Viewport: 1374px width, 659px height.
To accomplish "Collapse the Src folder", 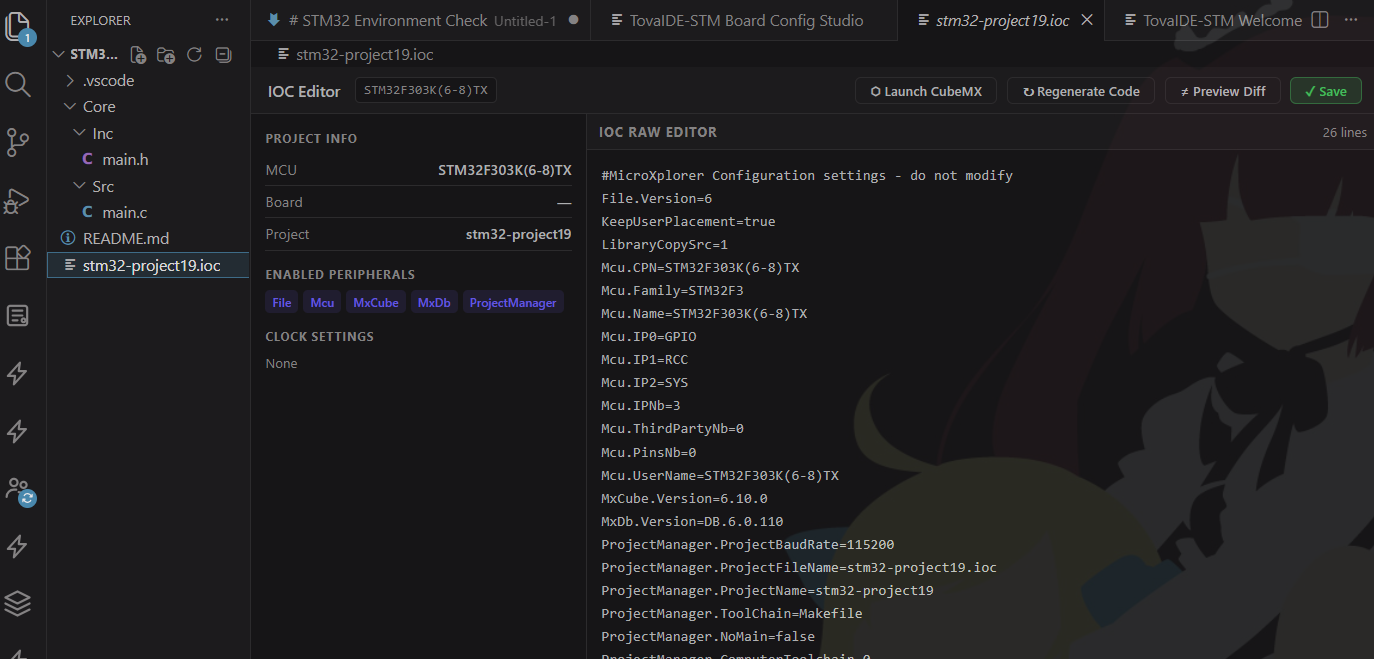I will pos(103,187).
